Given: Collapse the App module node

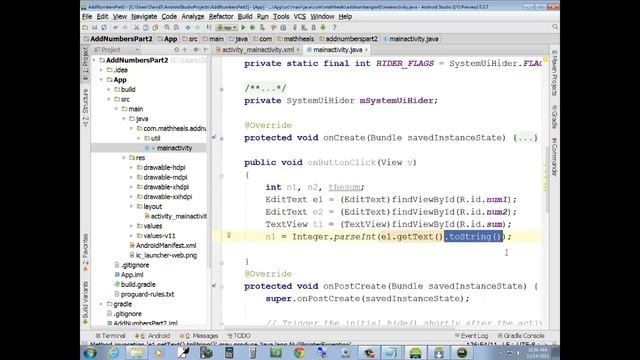Looking at the screenshot, I should [x=102, y=80].
